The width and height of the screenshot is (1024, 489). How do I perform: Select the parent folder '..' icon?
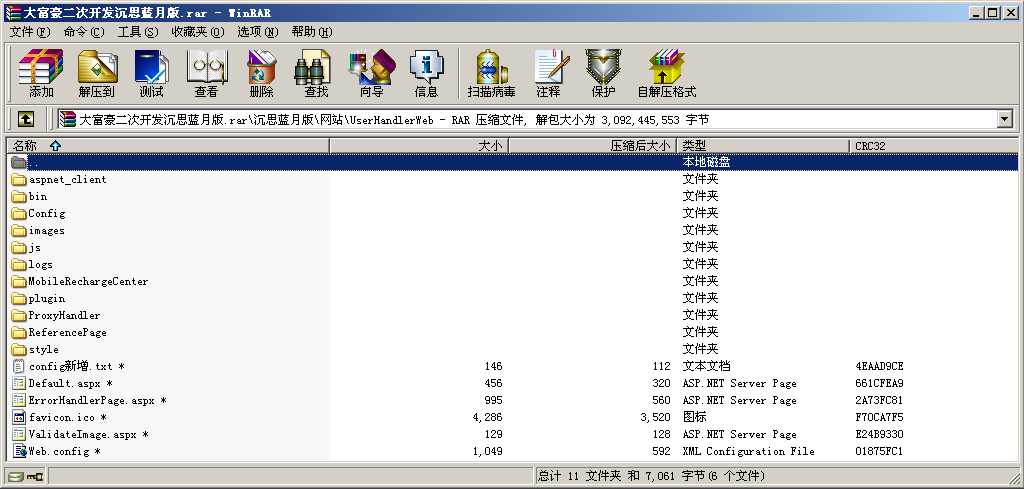[x=20, y=162]
